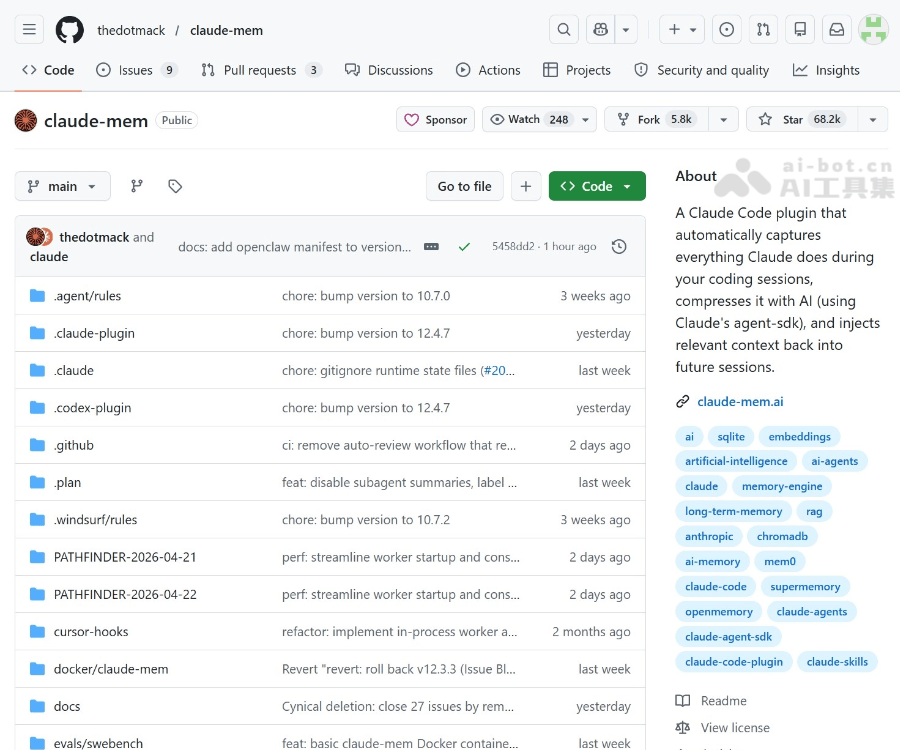Star the repository

pos(802,119)
